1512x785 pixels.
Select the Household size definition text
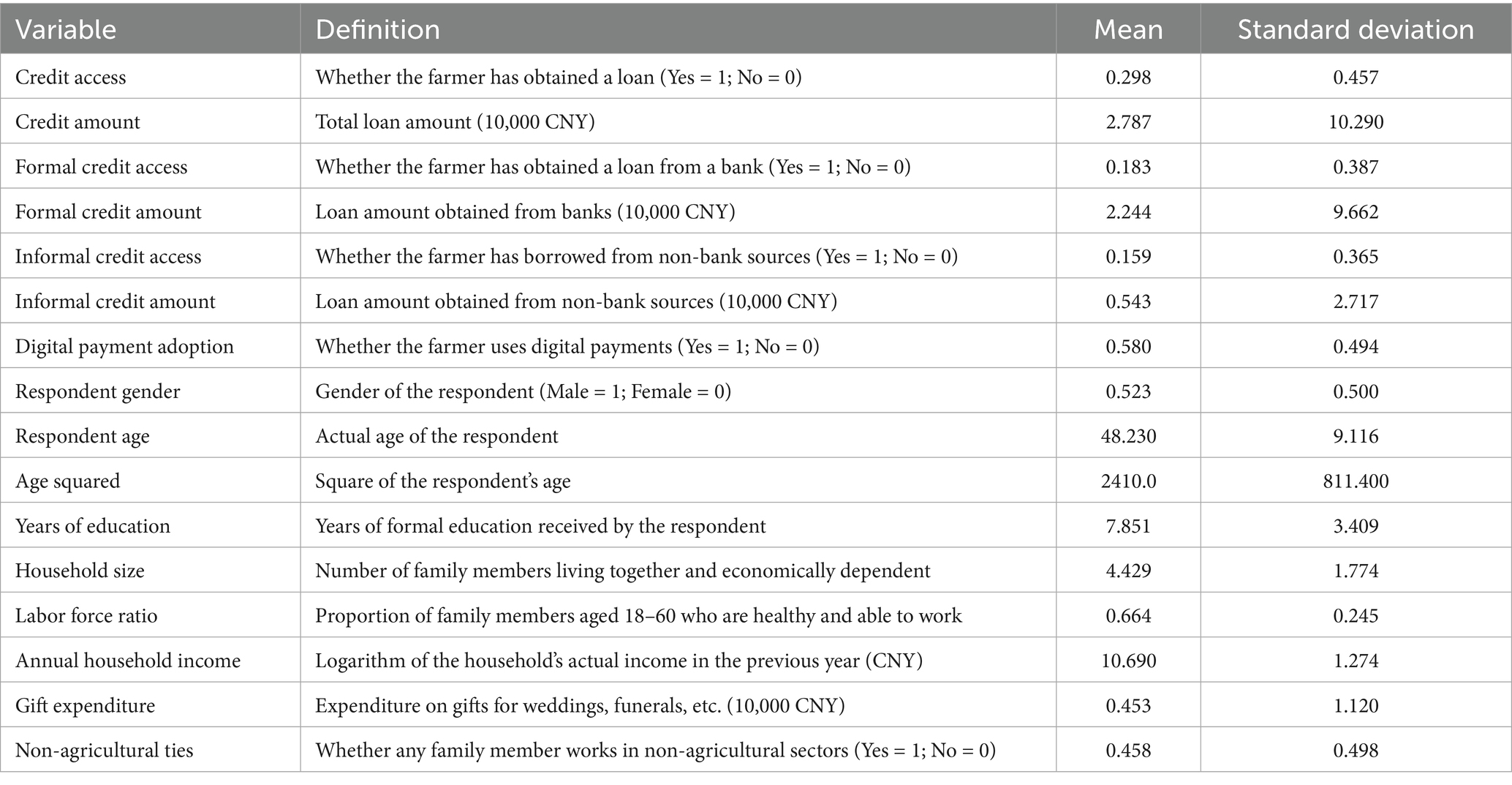click(x=622, y=571)
